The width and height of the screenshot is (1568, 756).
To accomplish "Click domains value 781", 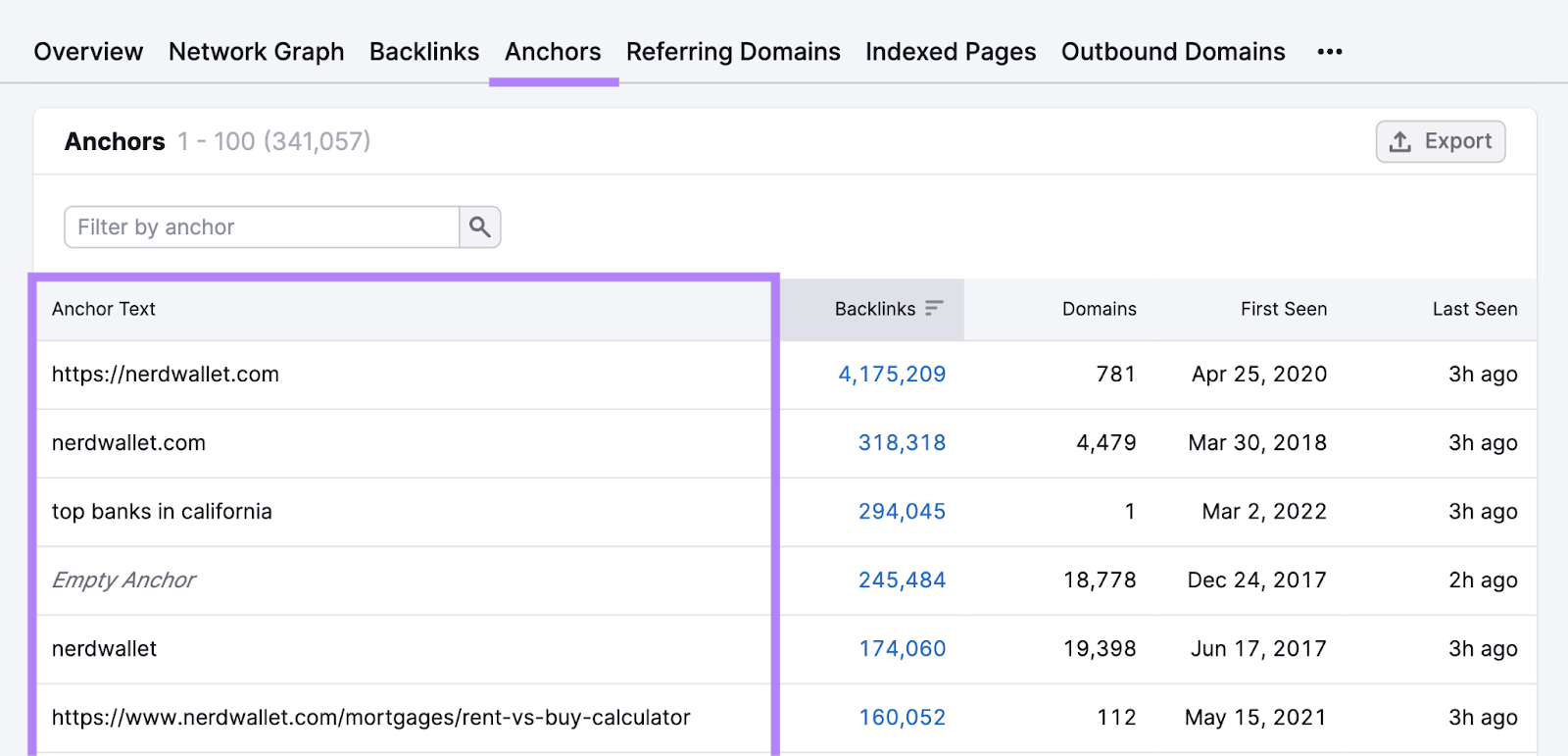I will (1116, 374).
